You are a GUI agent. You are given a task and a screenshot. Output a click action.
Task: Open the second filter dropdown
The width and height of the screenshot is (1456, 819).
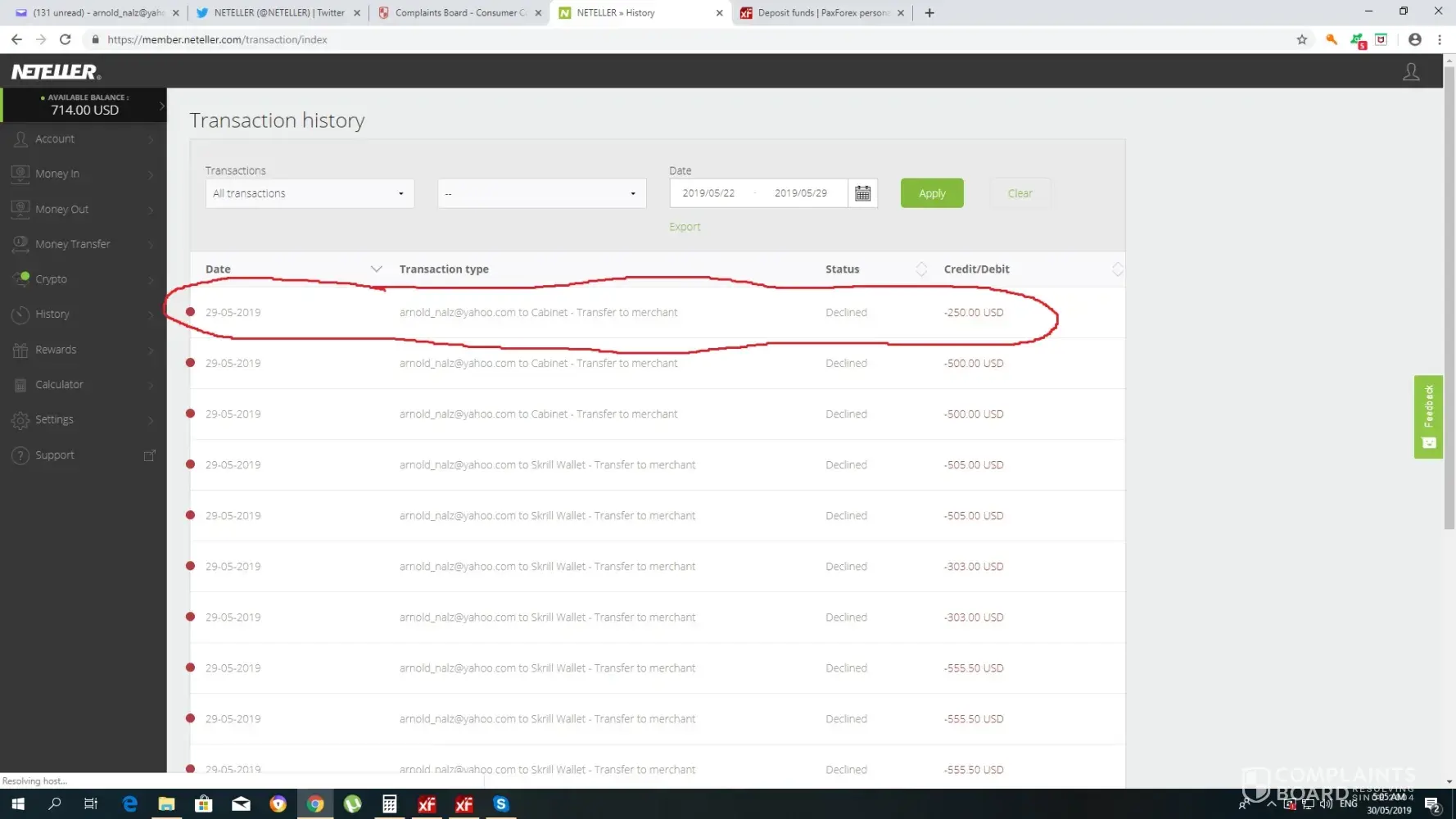(541, 193)
